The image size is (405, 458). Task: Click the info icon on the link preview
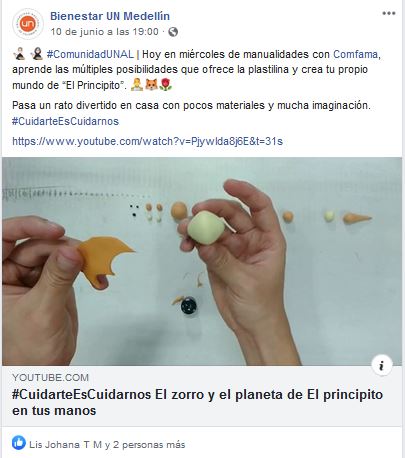tap(382, 365)
